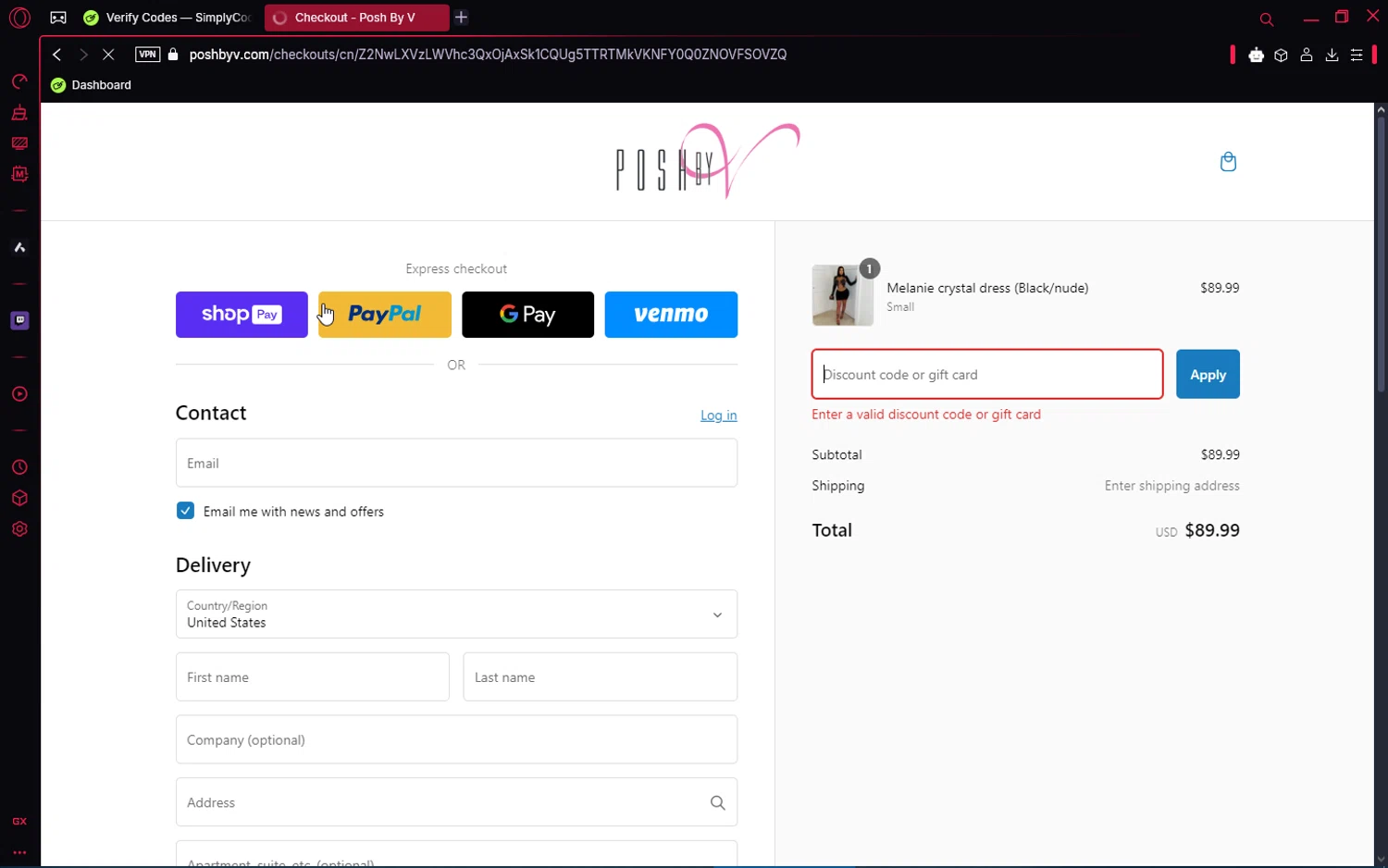The width and height of the screenshot is (1388, 868).
Task: Focus the Email input field
Action: click(456, 463)
